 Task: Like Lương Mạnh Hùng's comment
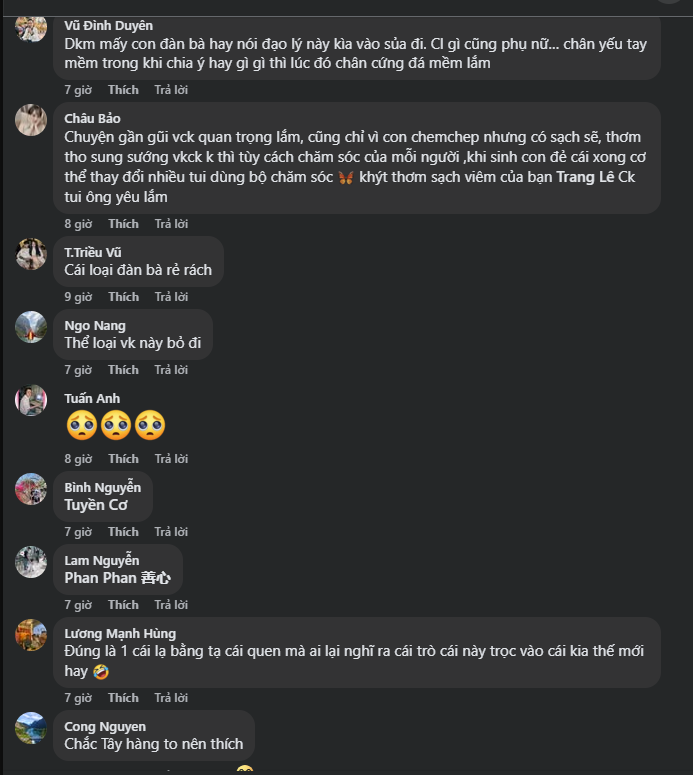point(123,698)
